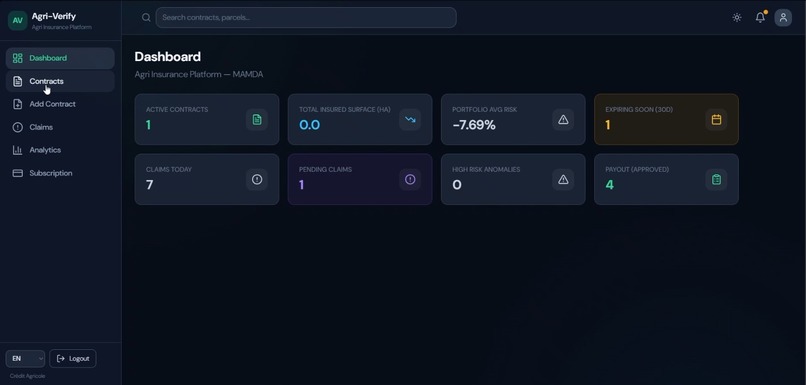Image resolution: width=806 pixels, height=385 pixels.
Task: Click the Total Insured Surface trend icon
Action: click(x=410, y=119)
